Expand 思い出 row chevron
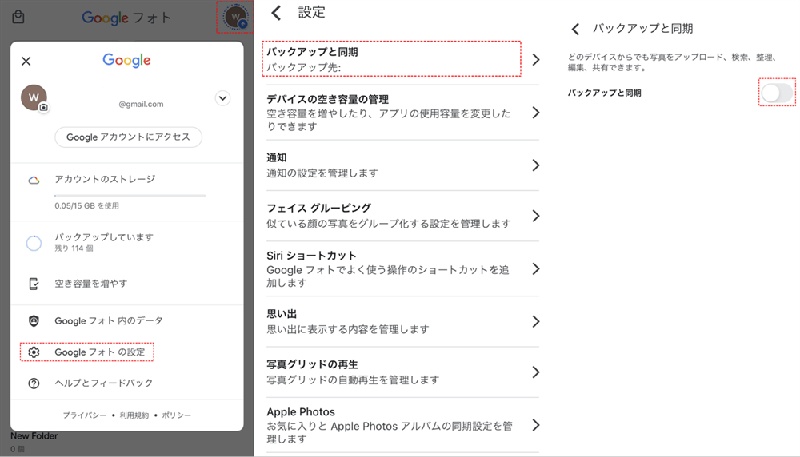This screenshot has width=800, height=457. 536,321
